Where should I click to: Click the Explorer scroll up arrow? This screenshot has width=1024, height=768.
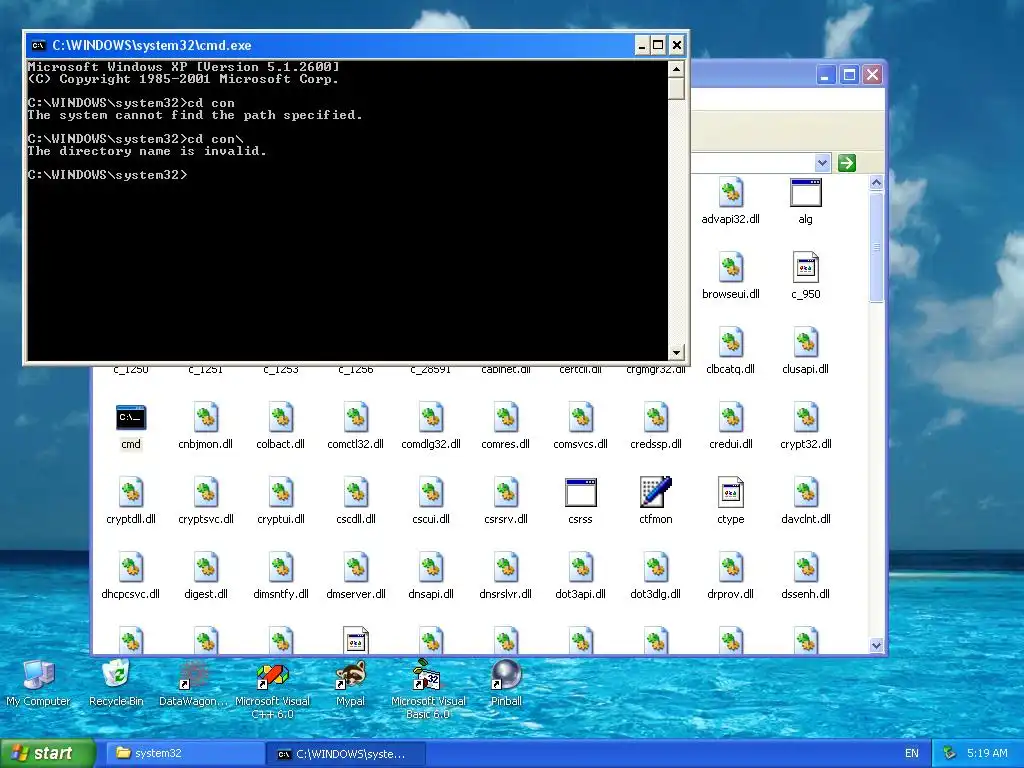click(x=876, y=183)
